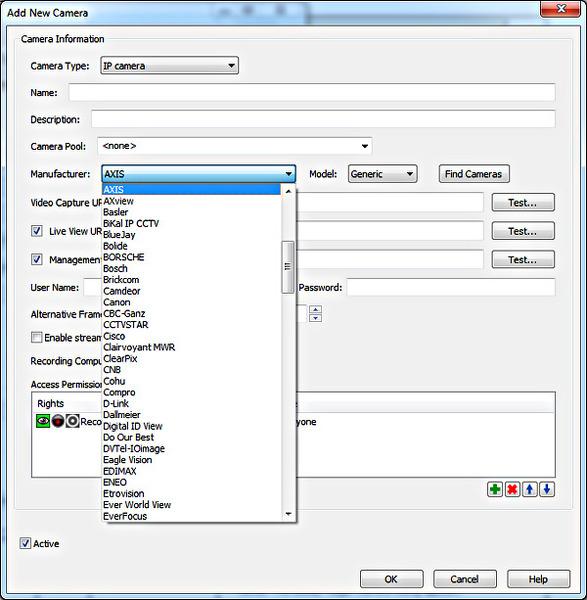Select Compro manufacturer
The height and width of the screenshot is (600, 587).
coord(191,392)
